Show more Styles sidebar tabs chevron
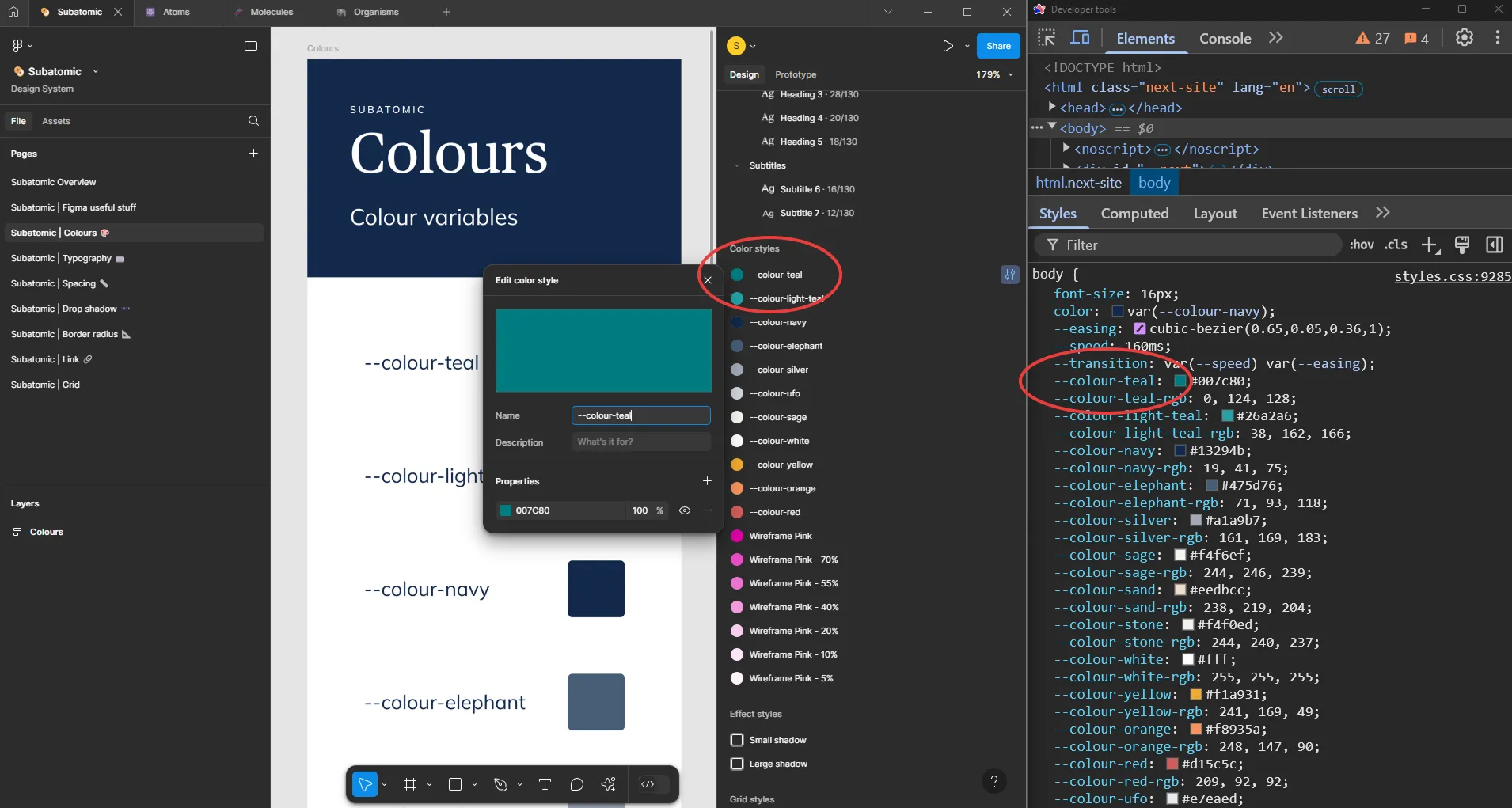The height and width of the screenshot is (808, 1512). pos(1382,213)
